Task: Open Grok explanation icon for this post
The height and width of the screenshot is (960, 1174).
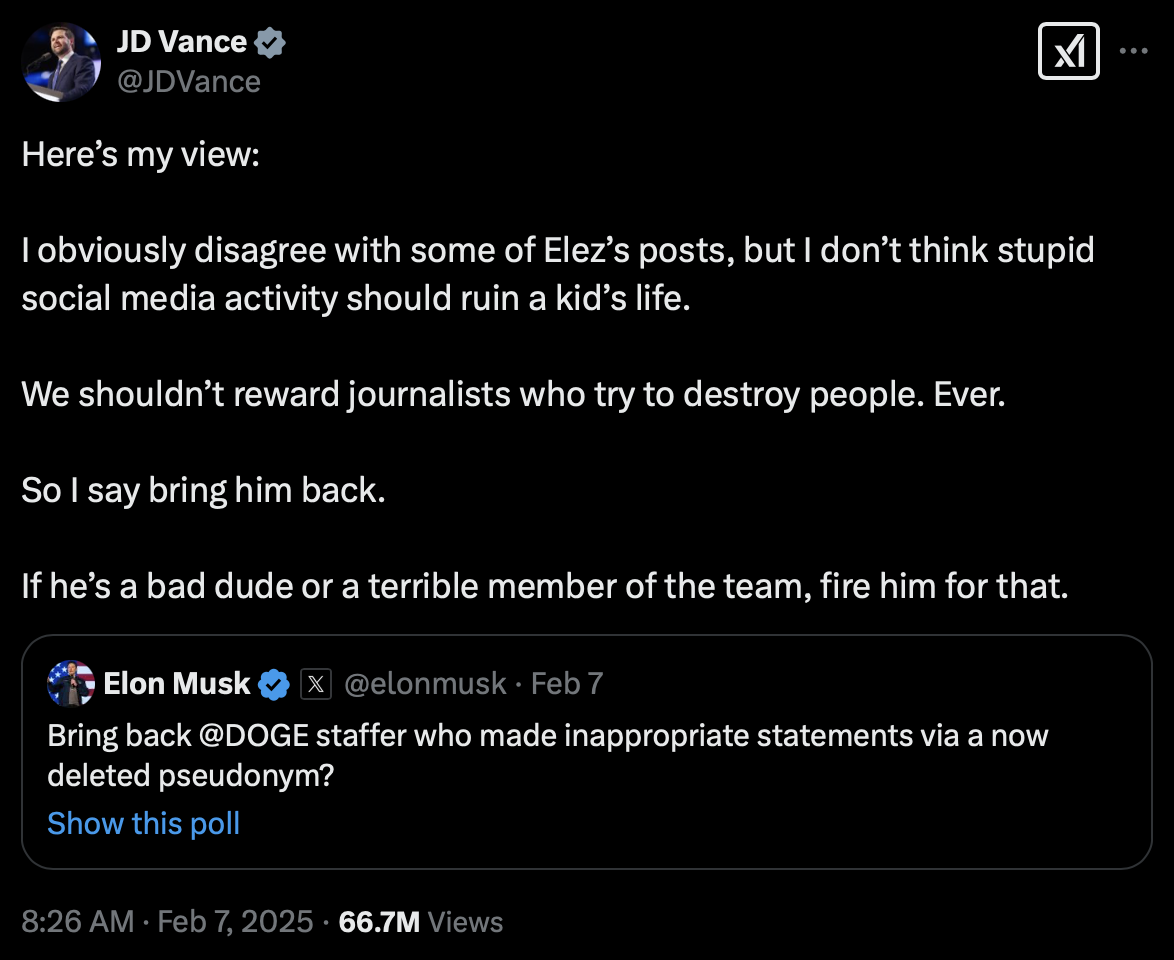Action: pos(1069,51)
